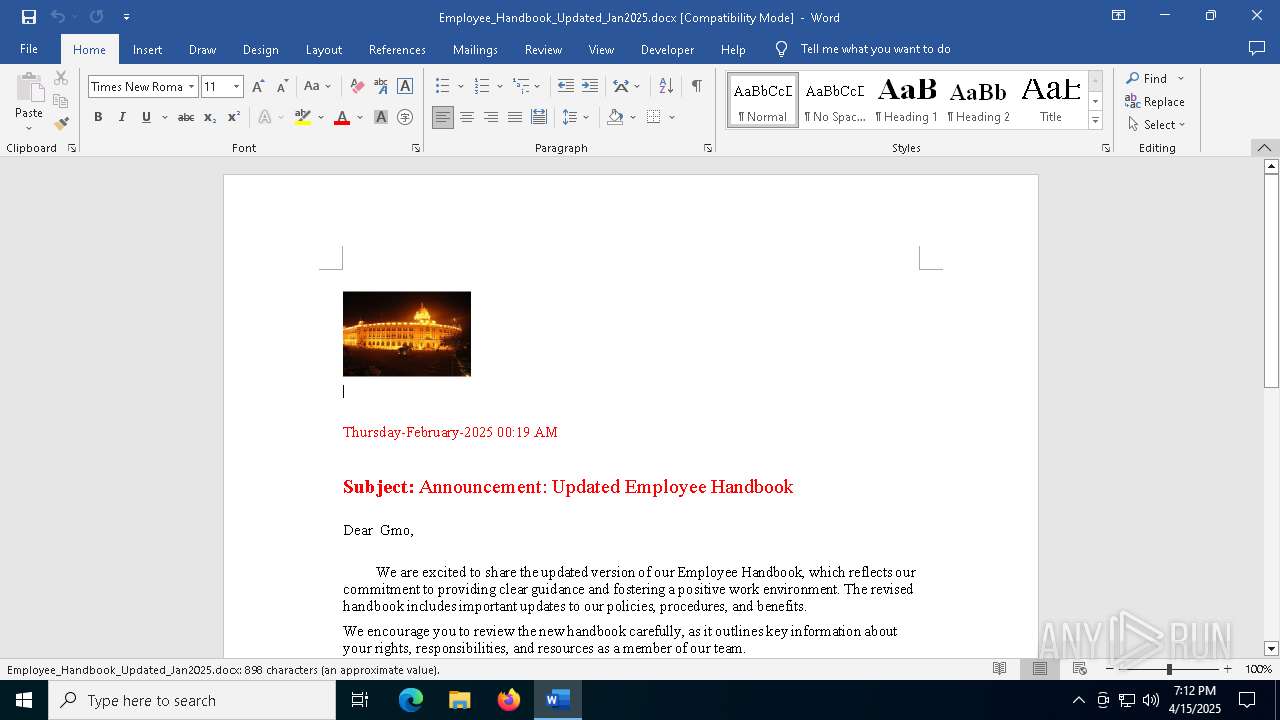Image resolution: width=1280 pixels, height=720 pixels.
Task: Zoom in with the plus button
Action: (1227, 669)
